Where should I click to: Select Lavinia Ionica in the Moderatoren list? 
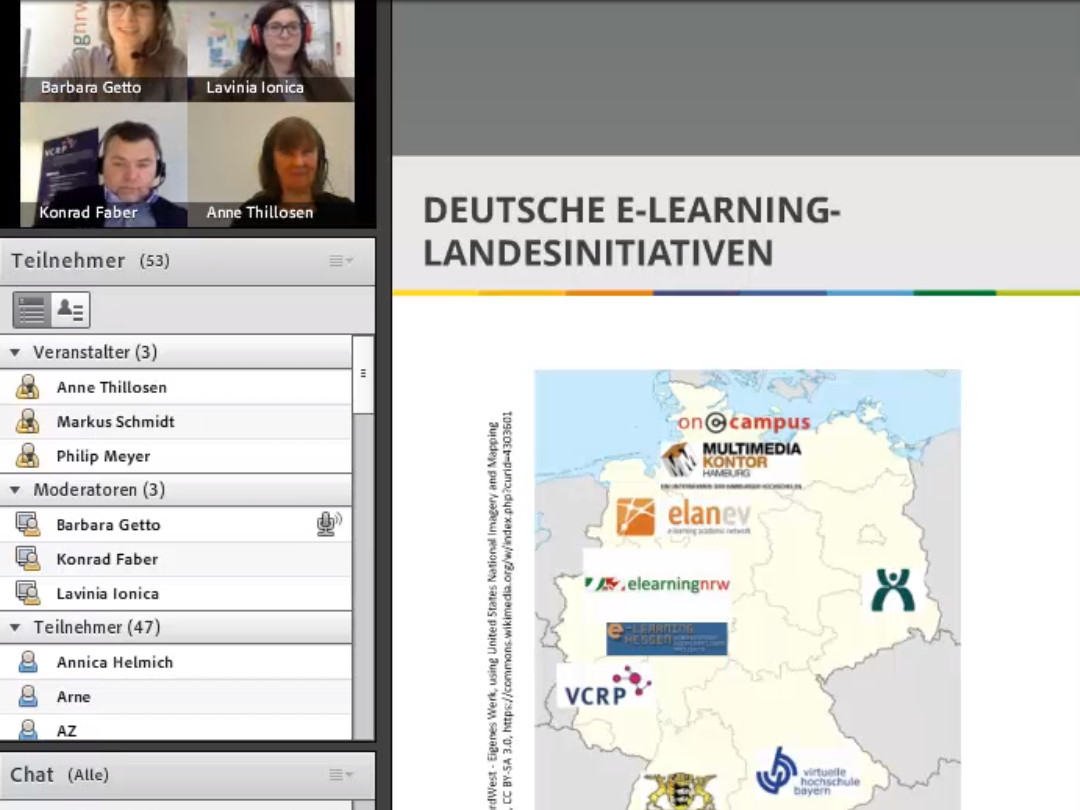click(x=176, y=594)
